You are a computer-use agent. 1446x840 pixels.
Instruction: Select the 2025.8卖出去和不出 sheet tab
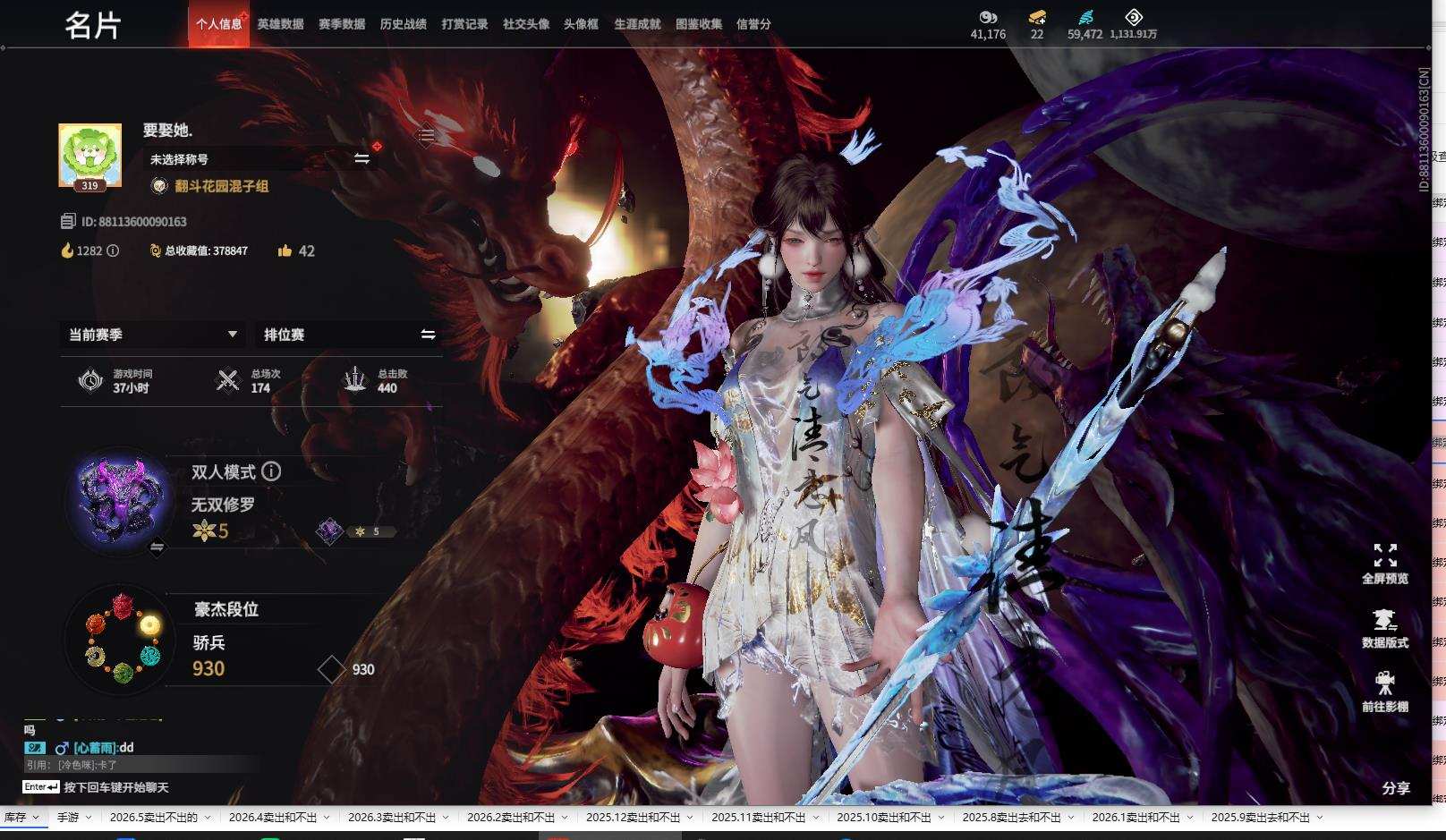pyautogui.click(x=1012, y=818)
